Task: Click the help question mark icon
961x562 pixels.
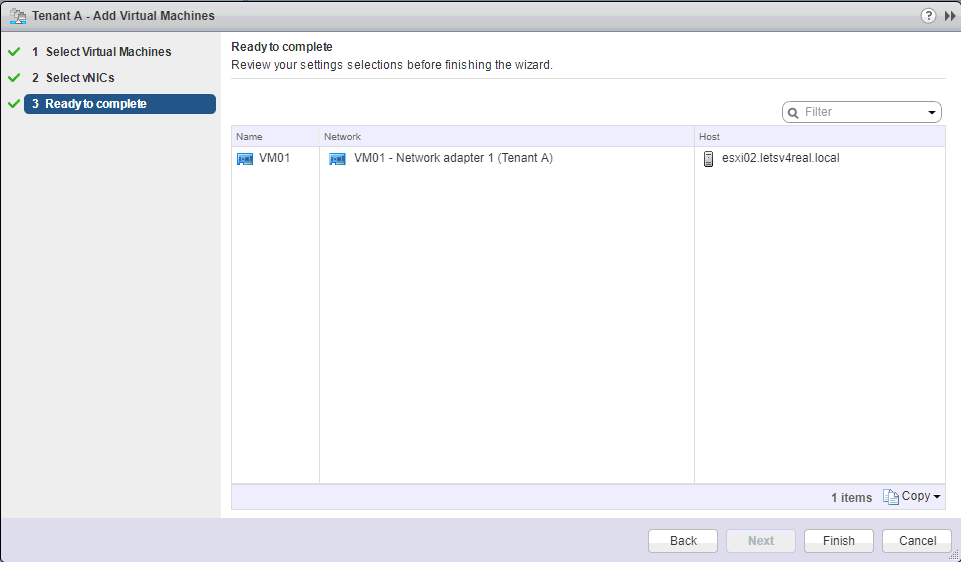Action: (929, 16)
